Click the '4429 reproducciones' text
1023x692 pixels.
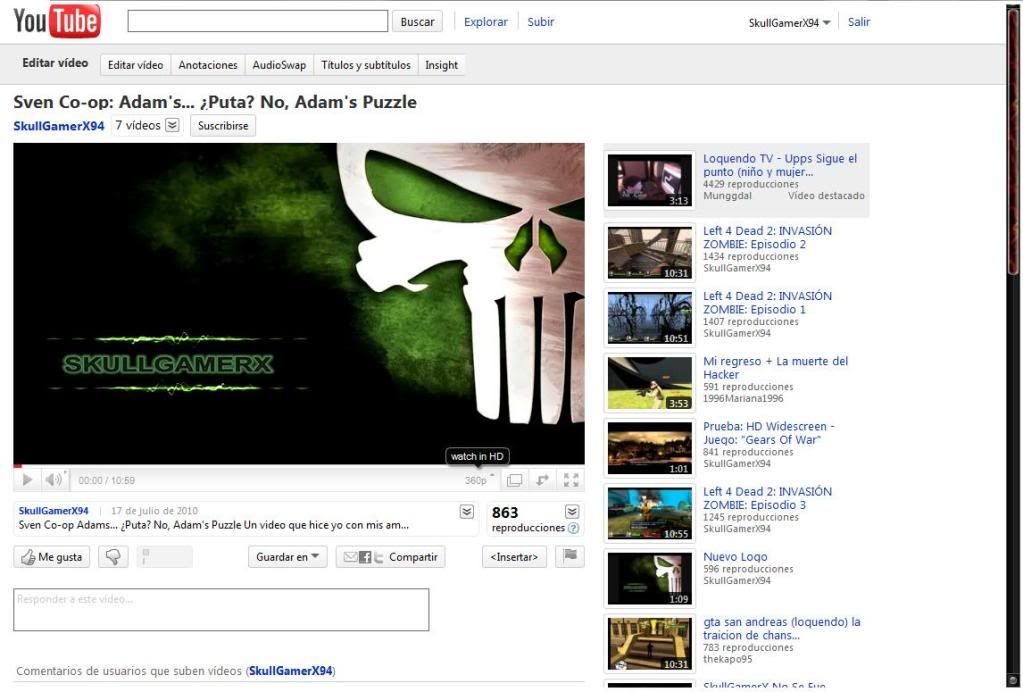pyautogui.click(x=750, y=185)
